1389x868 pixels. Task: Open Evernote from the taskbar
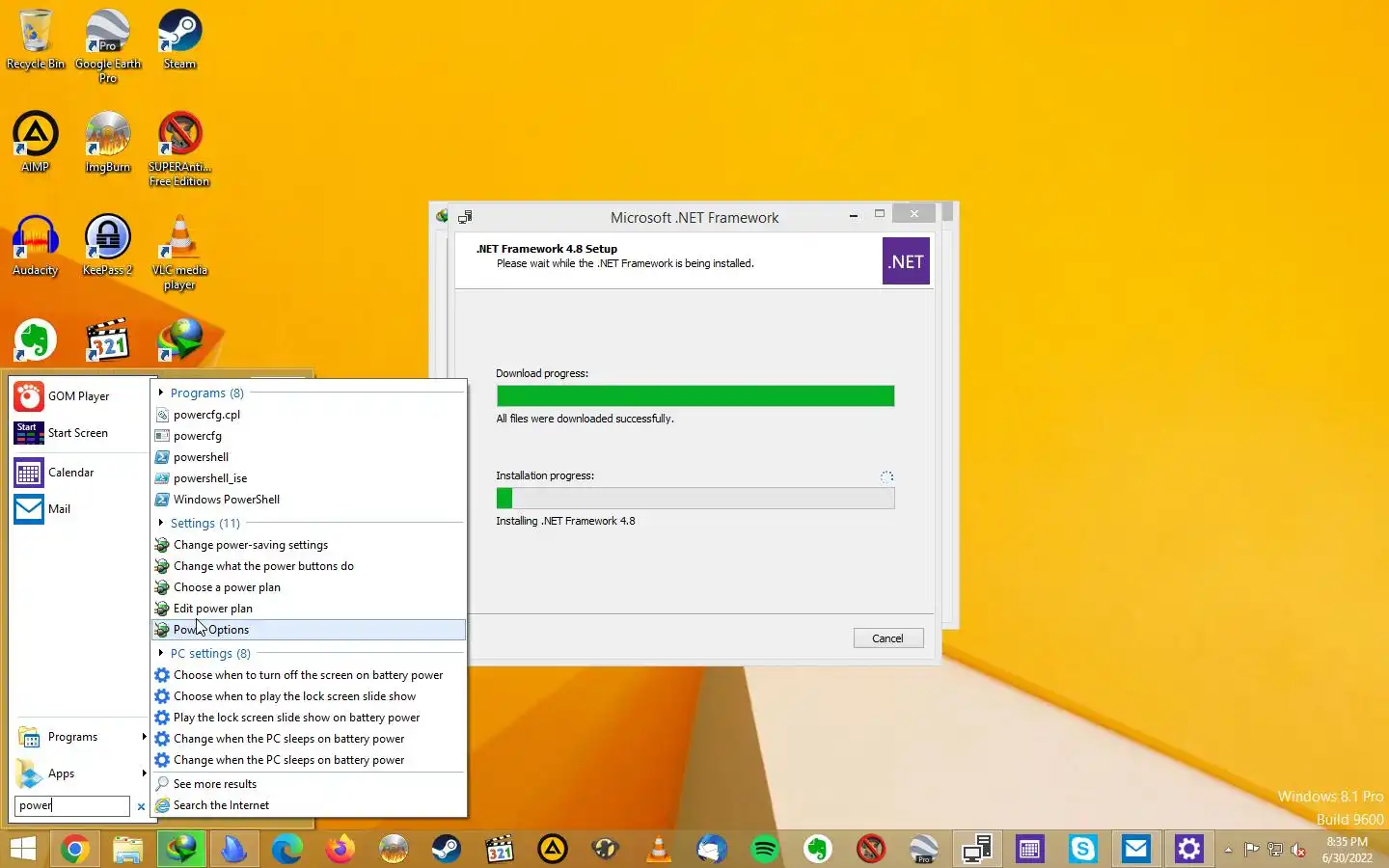click(818, 849)
